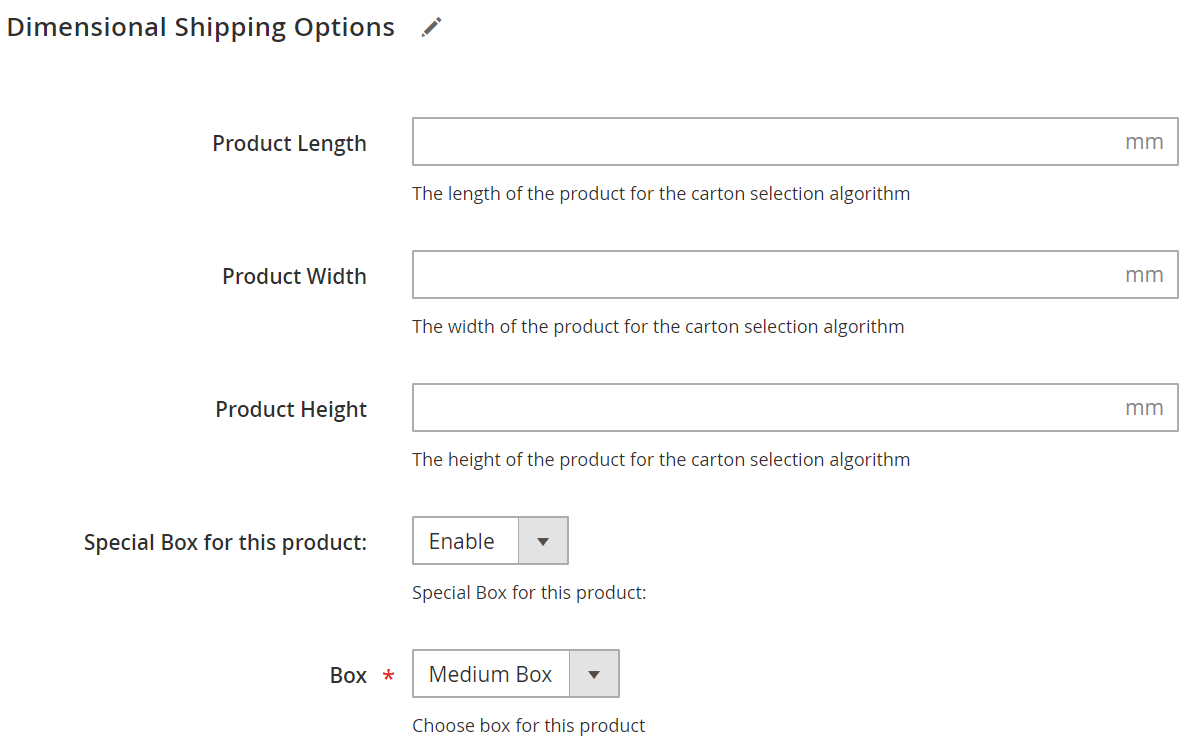Click the Product Length label
Image resolution: width=1194 pixels, height=750 pixels.
click(x=289, y=143)
